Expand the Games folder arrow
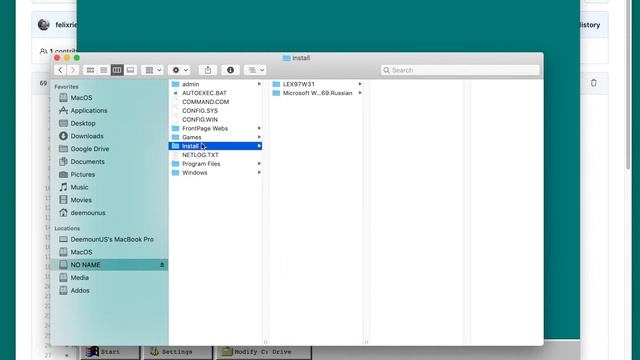Viewport: 640px width, 360px height. [x=259, y=137]
